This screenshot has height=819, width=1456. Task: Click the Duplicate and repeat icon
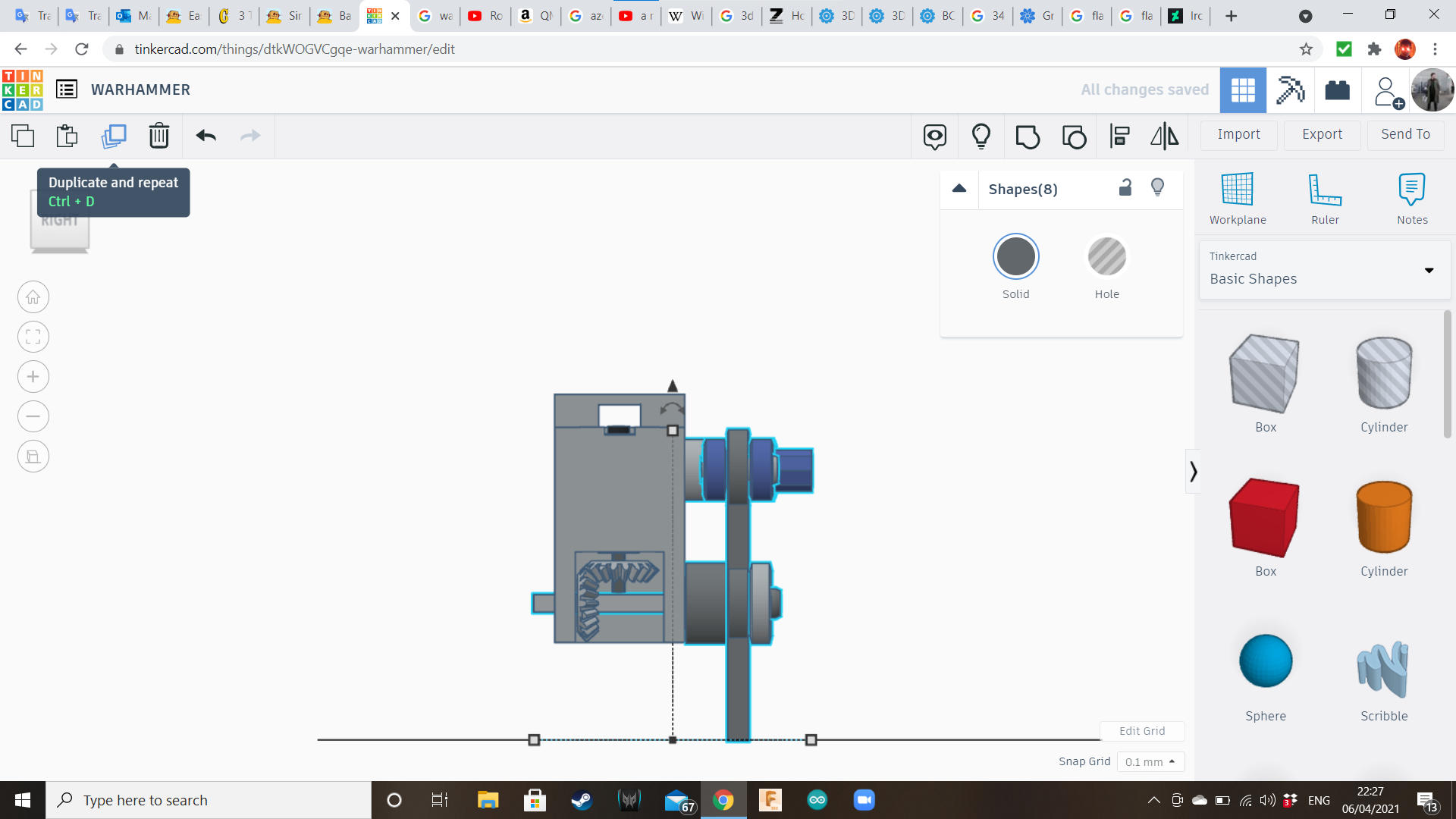pyautogui.click(x=114, y=136)
